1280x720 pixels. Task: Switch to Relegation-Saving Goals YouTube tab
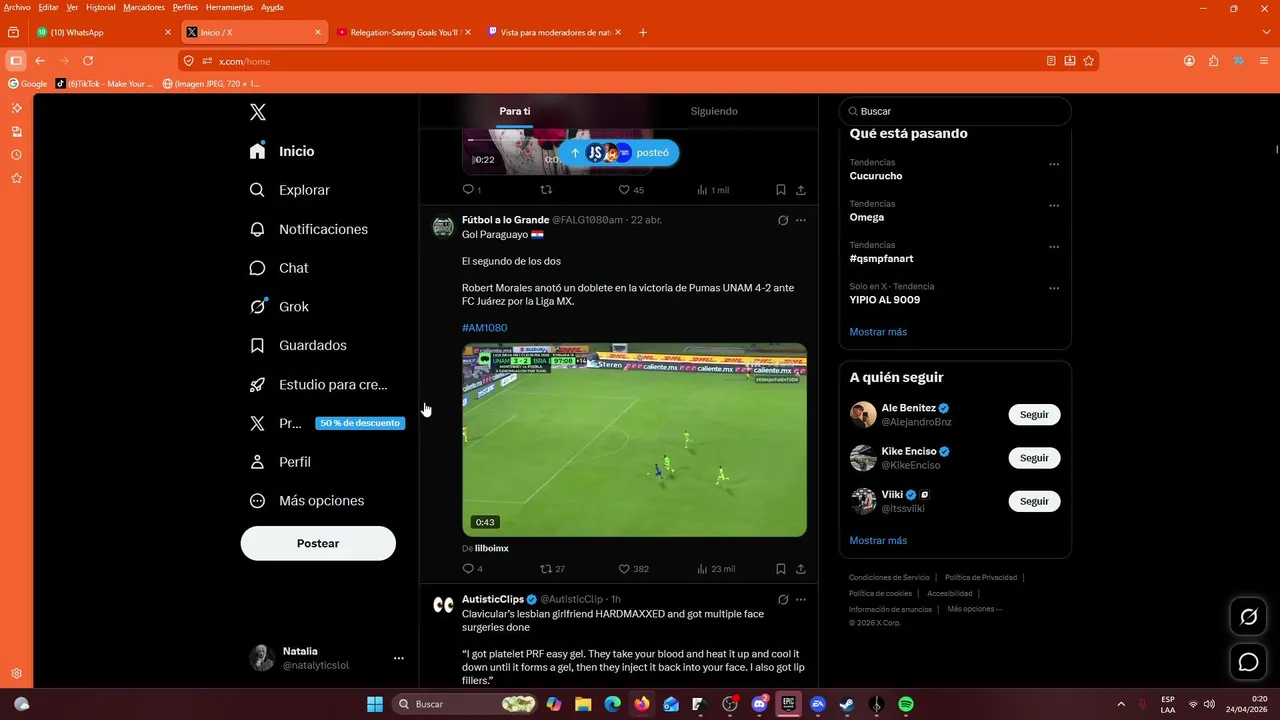click(404, 32)
